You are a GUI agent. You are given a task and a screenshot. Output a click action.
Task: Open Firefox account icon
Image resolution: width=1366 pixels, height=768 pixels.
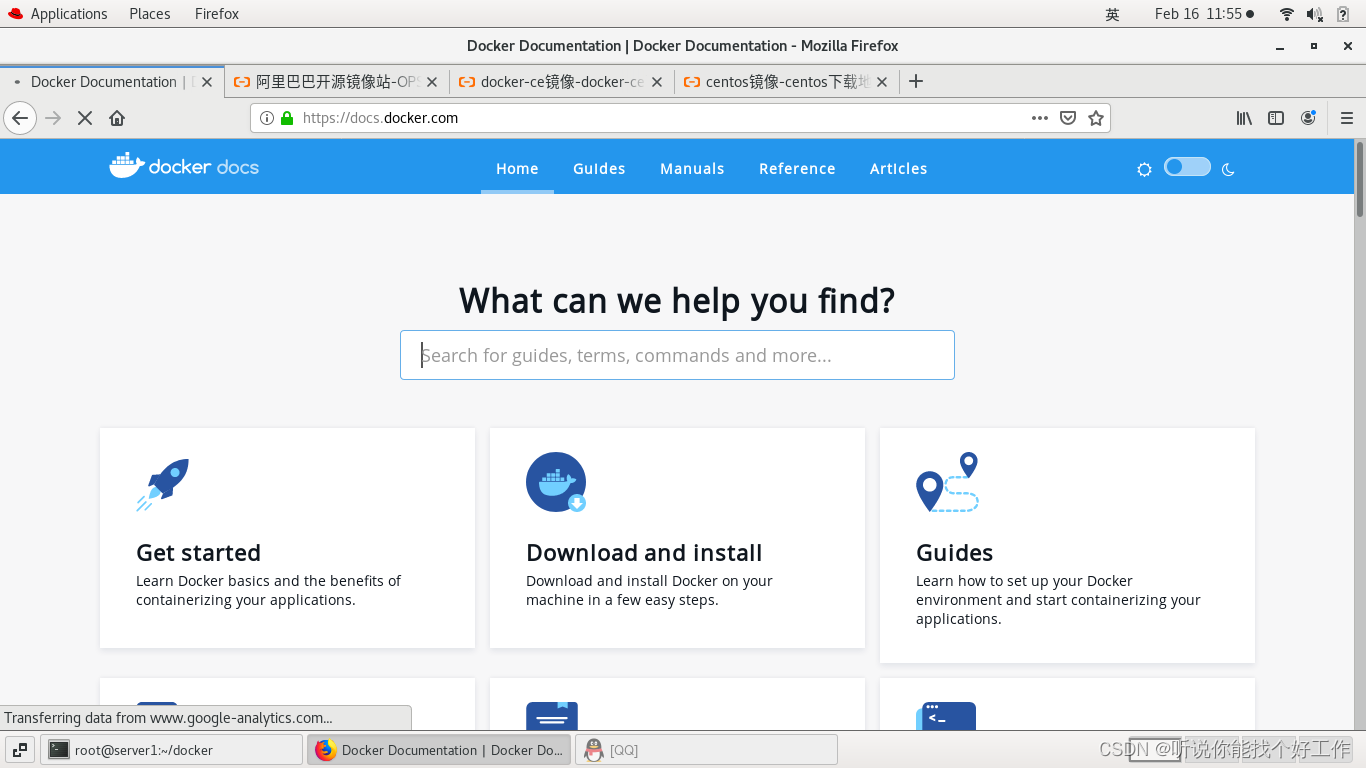1308,118
